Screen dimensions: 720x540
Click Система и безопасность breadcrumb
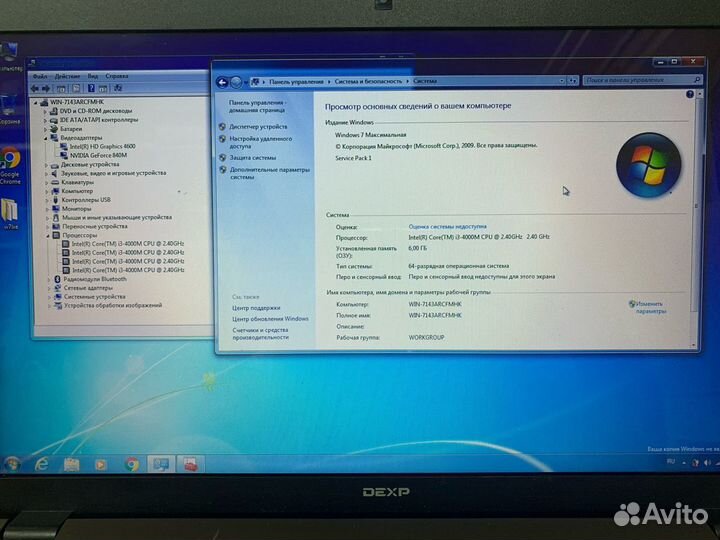(368, 81)
